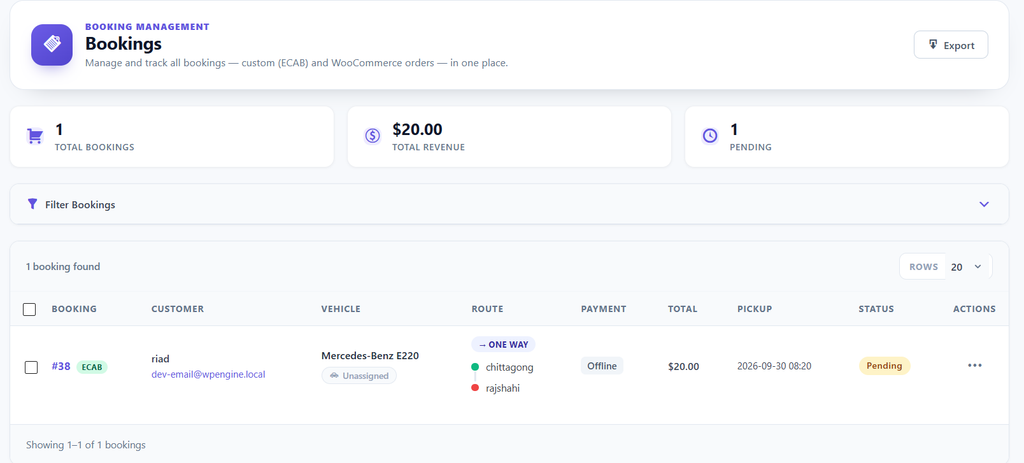Click the Customer column header
Screen dimensions: 1024x463
[178, 309]
